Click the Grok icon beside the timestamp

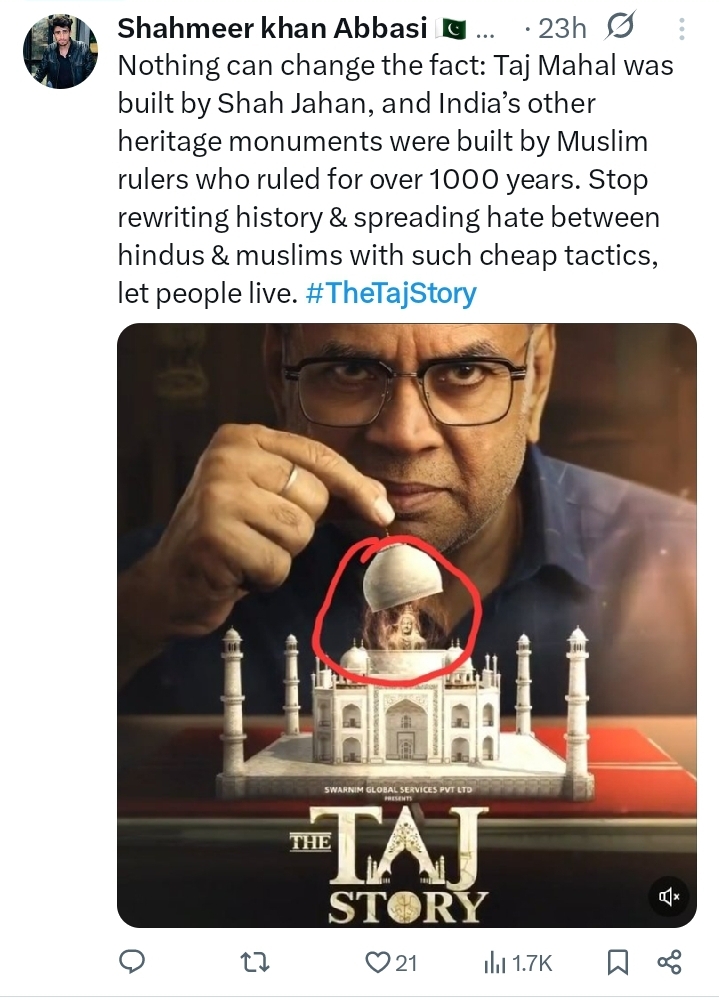point(621,28)
